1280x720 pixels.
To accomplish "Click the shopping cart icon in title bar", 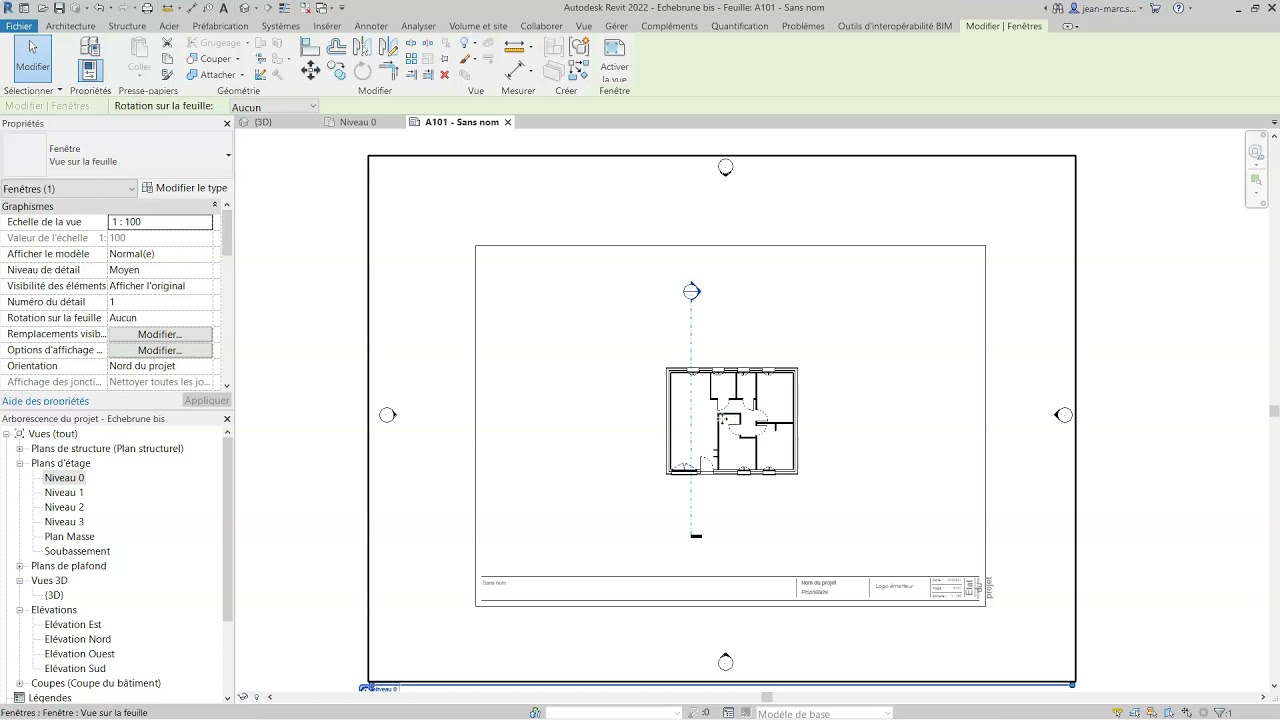I will [1156, 8].
